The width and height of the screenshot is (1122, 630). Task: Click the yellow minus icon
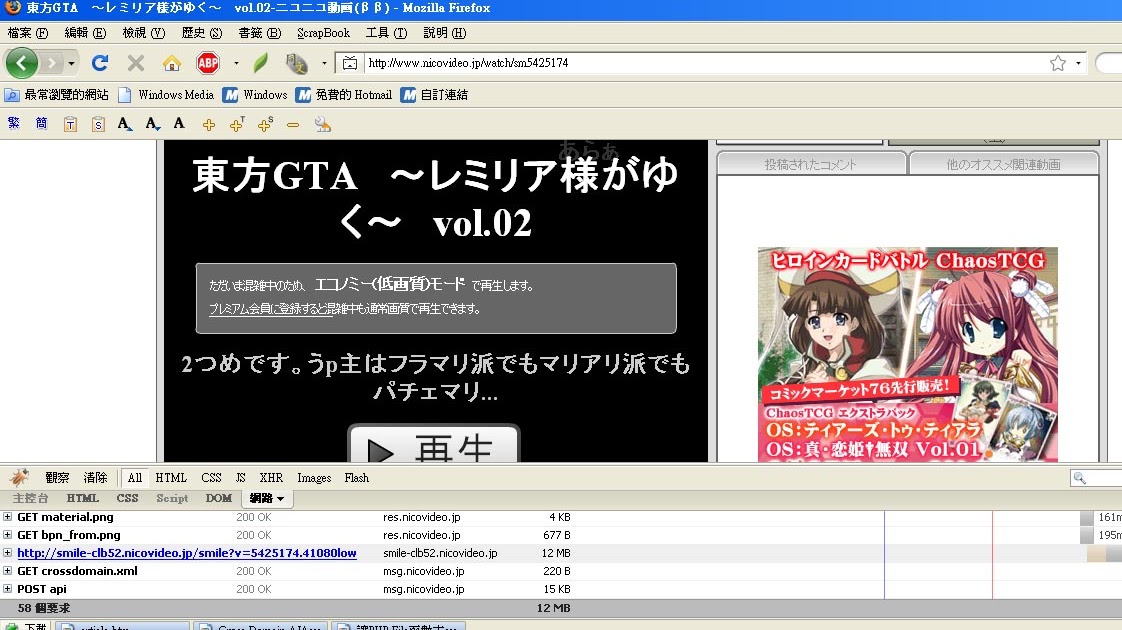pos(293,125)
